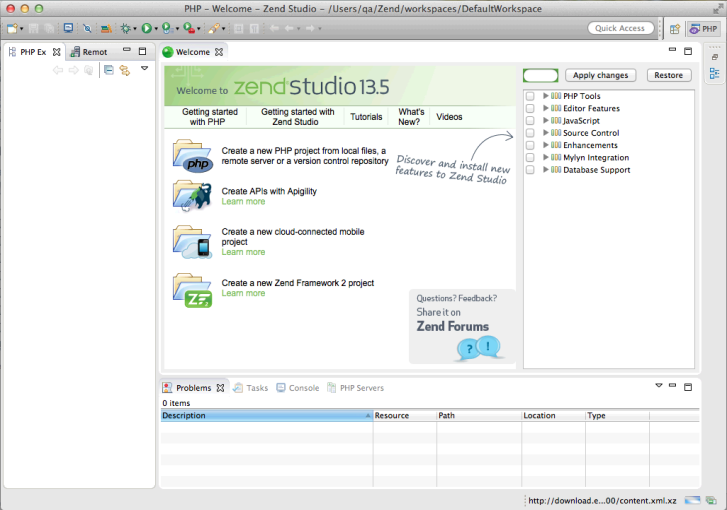Check the Editor Features checkbox
Screen dimensions: 727x510
[x=530, y=108]
